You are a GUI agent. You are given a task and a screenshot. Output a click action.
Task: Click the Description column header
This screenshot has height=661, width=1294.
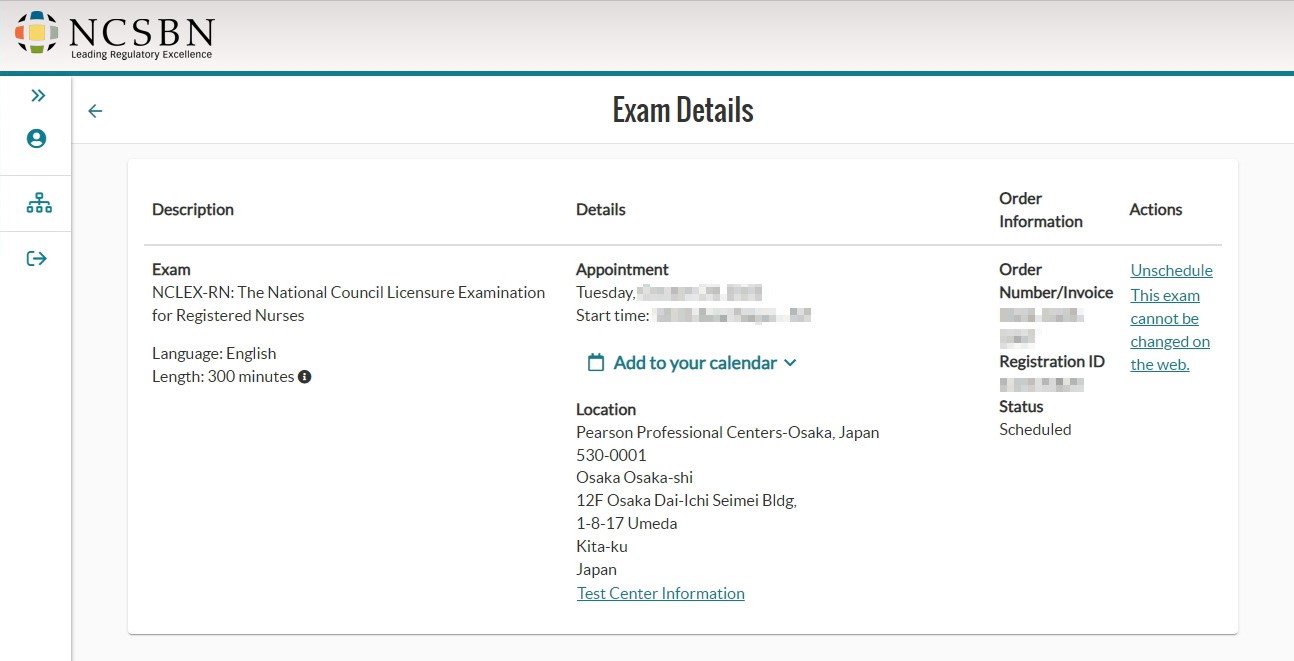(x=193, y=209)
